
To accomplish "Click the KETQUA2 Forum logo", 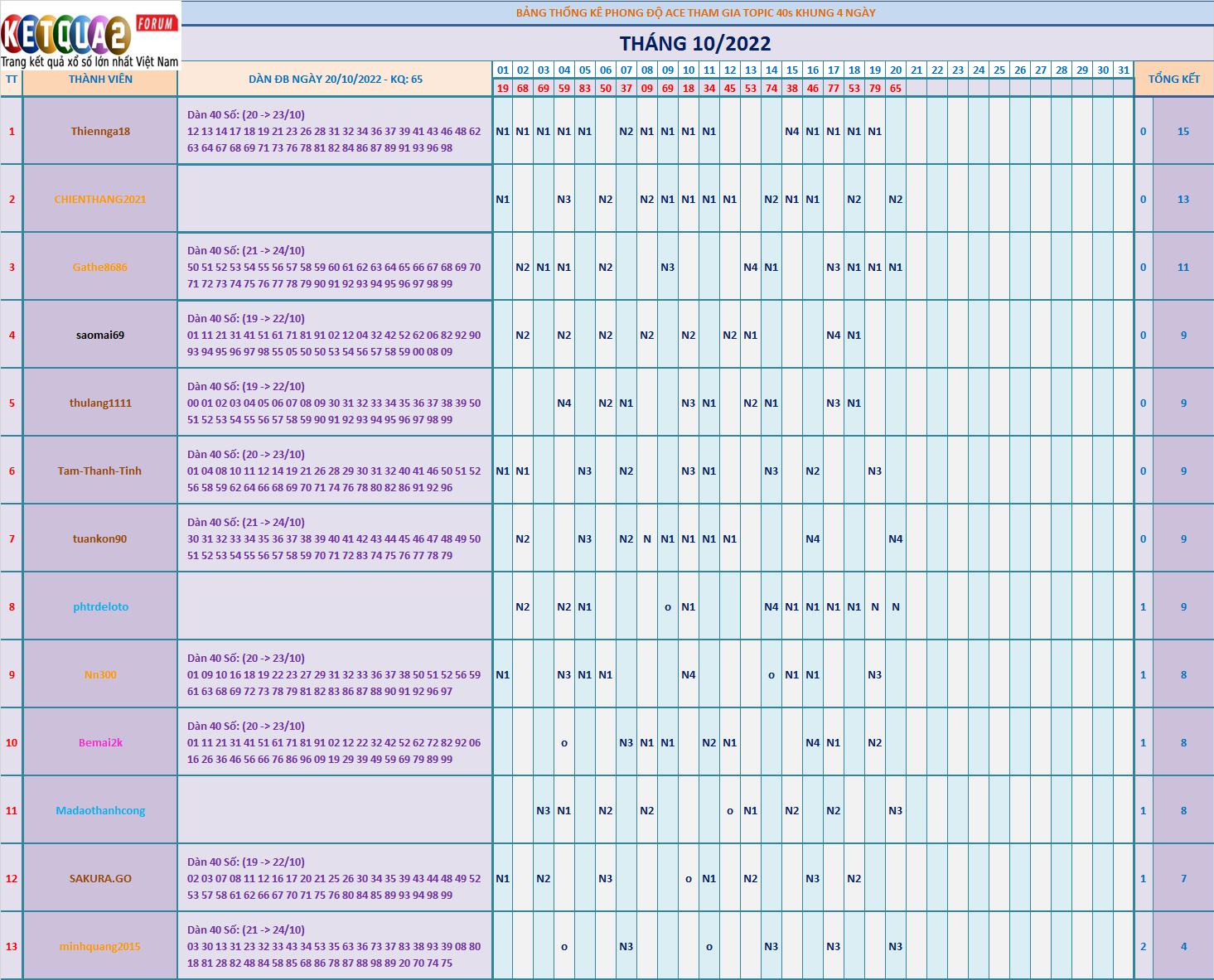I will point(89,35).
